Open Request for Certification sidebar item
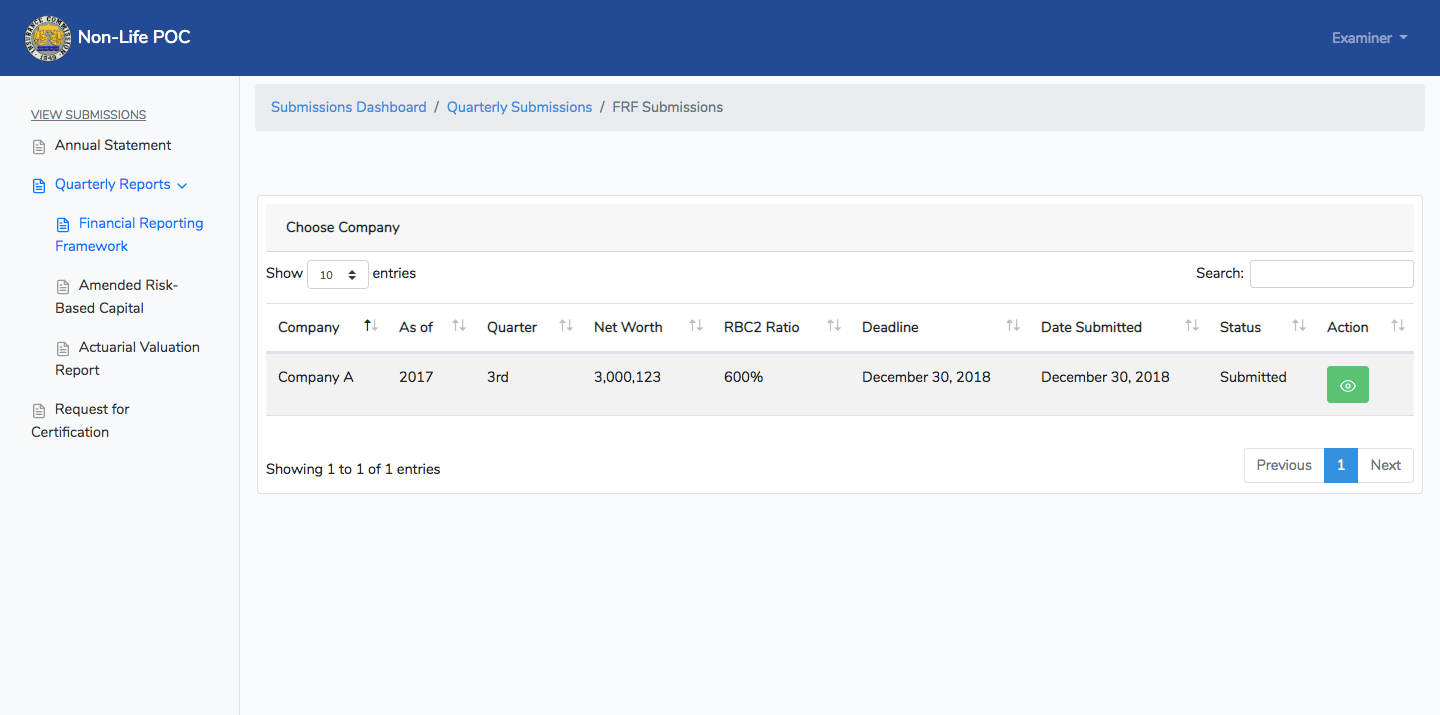The width and height of the screenshot is (1440, 715). (80, 420)
